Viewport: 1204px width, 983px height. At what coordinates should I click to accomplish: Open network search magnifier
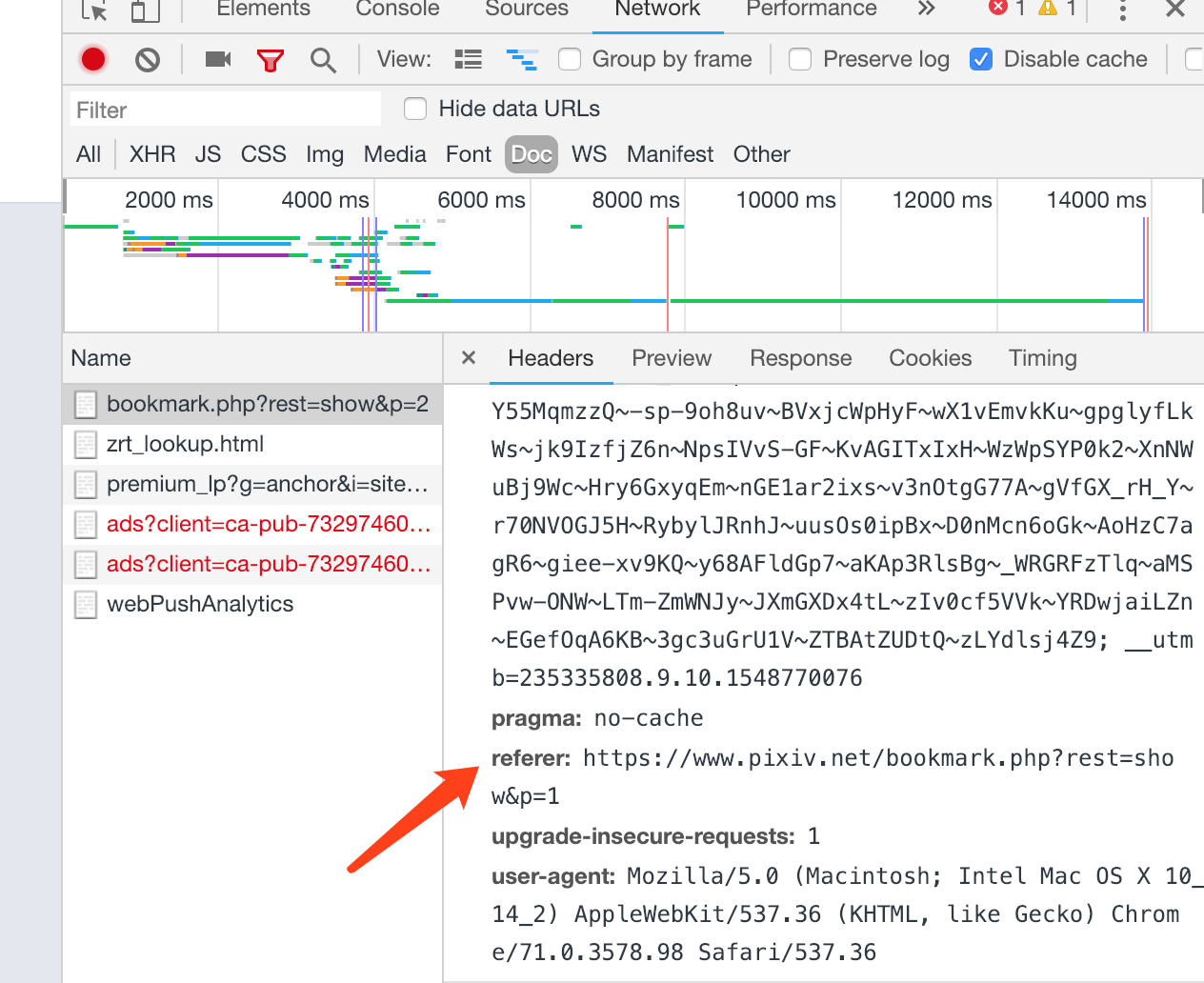click(323, 61)
